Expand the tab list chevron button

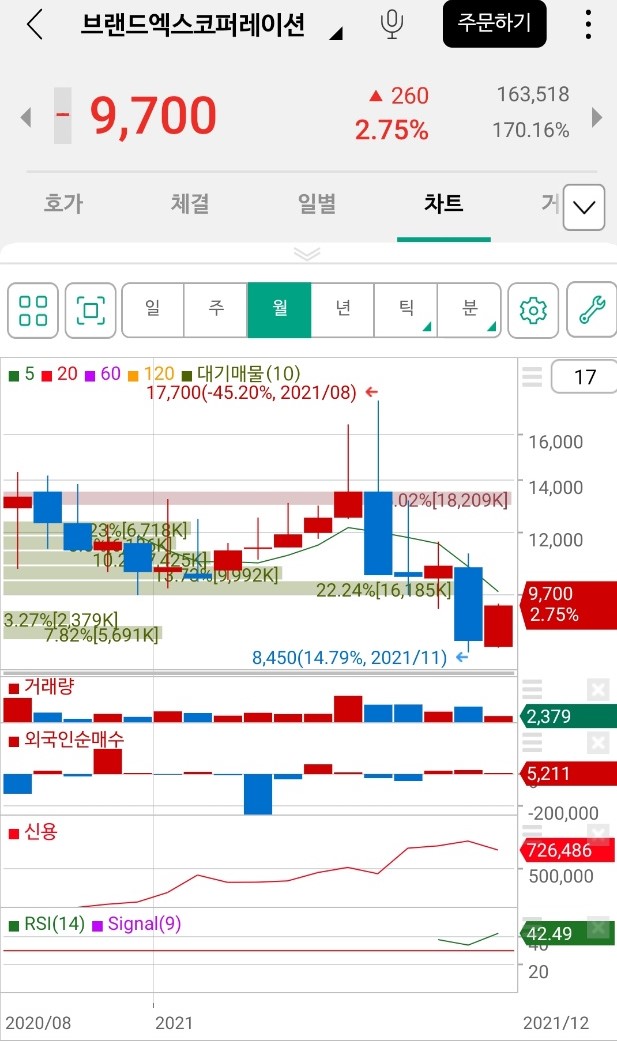coord(584,208)
